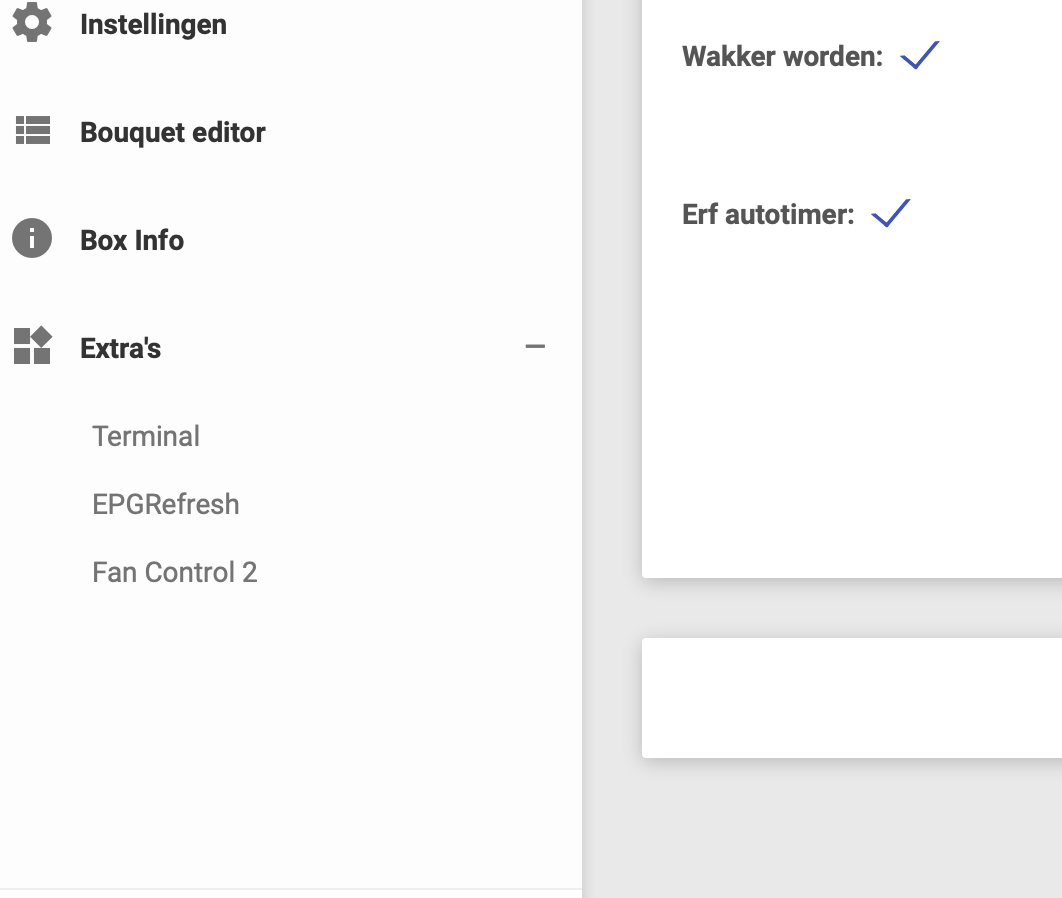This screenshot has width=1062, height=898.
Task: Click the Extra's widgets icon
Action: [32, 346]
